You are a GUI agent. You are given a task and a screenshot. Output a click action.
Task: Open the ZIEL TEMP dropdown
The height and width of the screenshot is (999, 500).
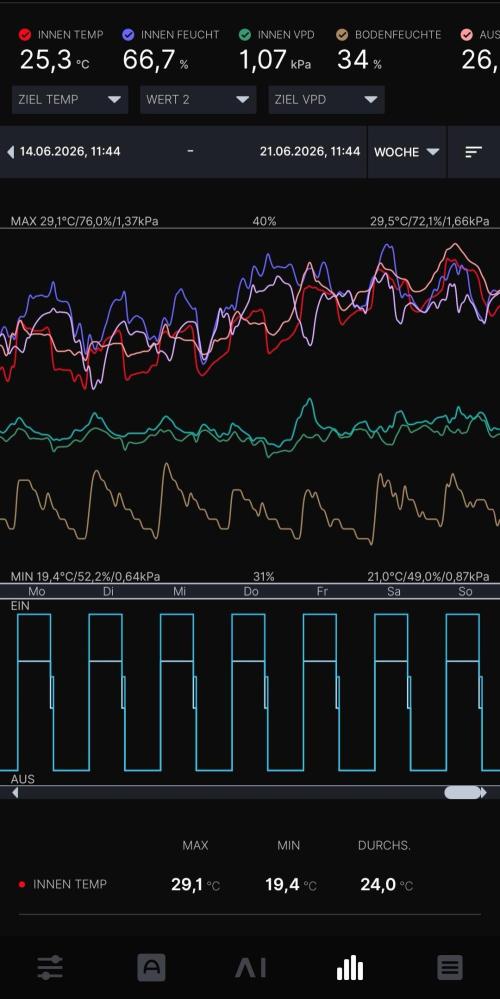point(69,99)
